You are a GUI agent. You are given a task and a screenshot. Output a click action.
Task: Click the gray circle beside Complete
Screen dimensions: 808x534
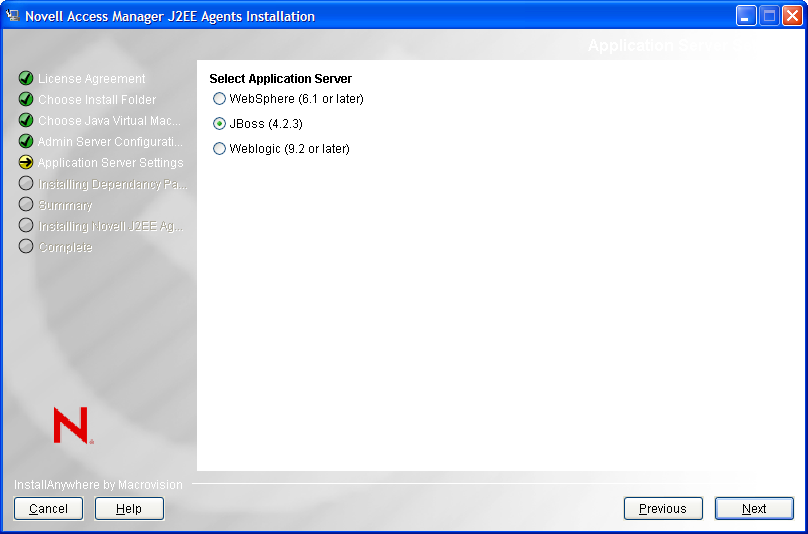(26, 246)
